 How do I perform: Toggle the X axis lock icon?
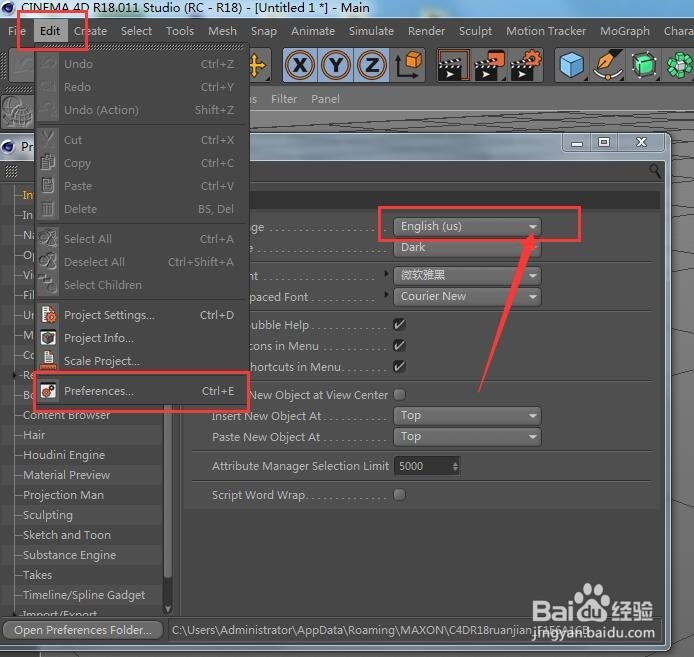point(301,66)
